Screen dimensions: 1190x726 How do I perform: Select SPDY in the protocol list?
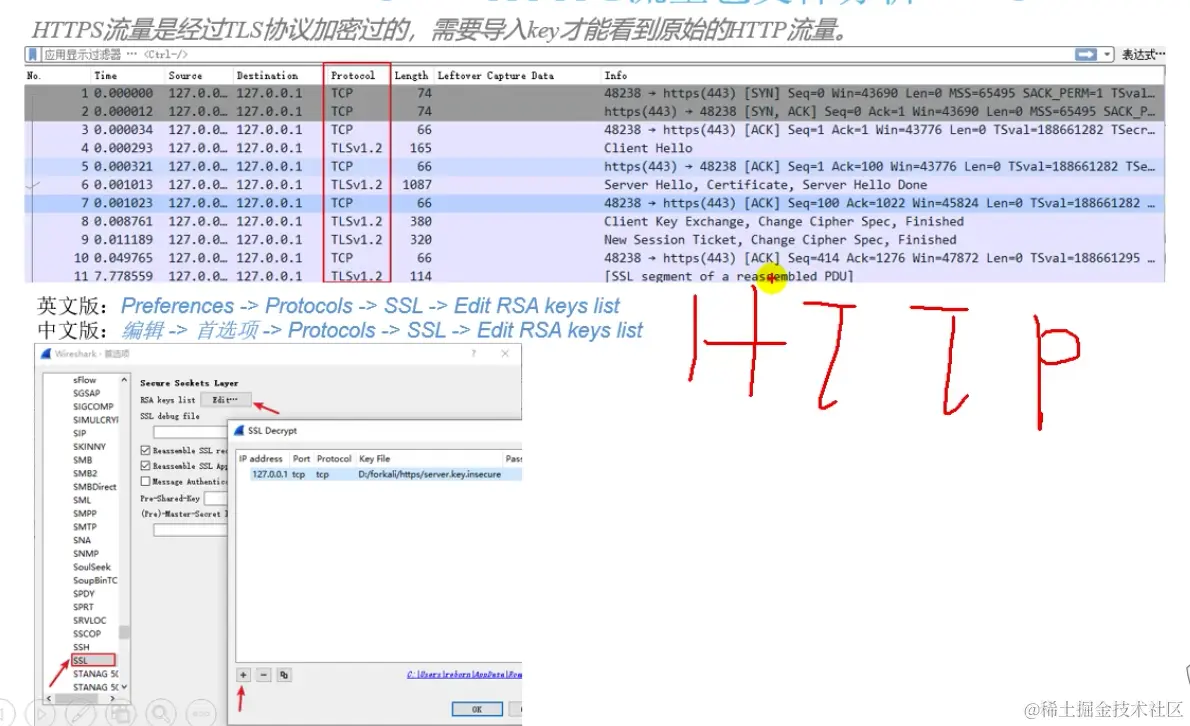point(83,593)
